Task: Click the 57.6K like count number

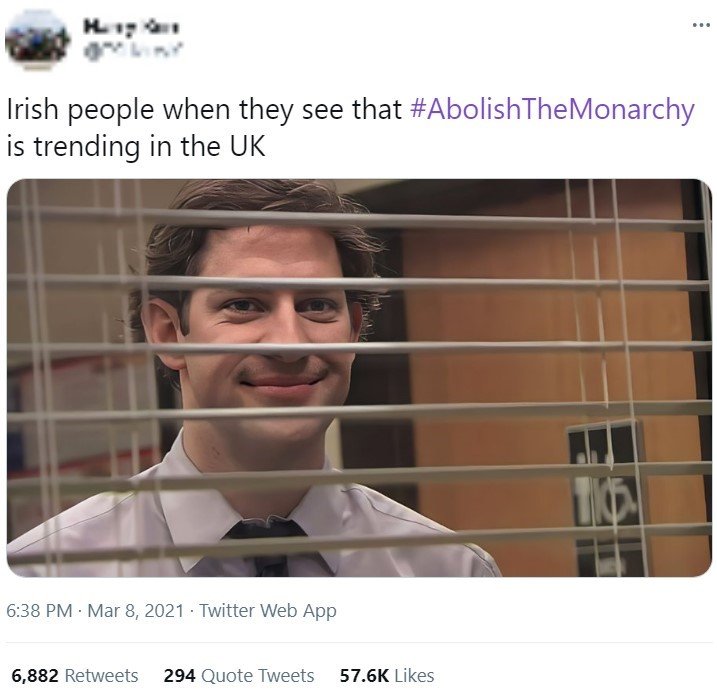Action: pyautogui.click(x=364, y=675)
